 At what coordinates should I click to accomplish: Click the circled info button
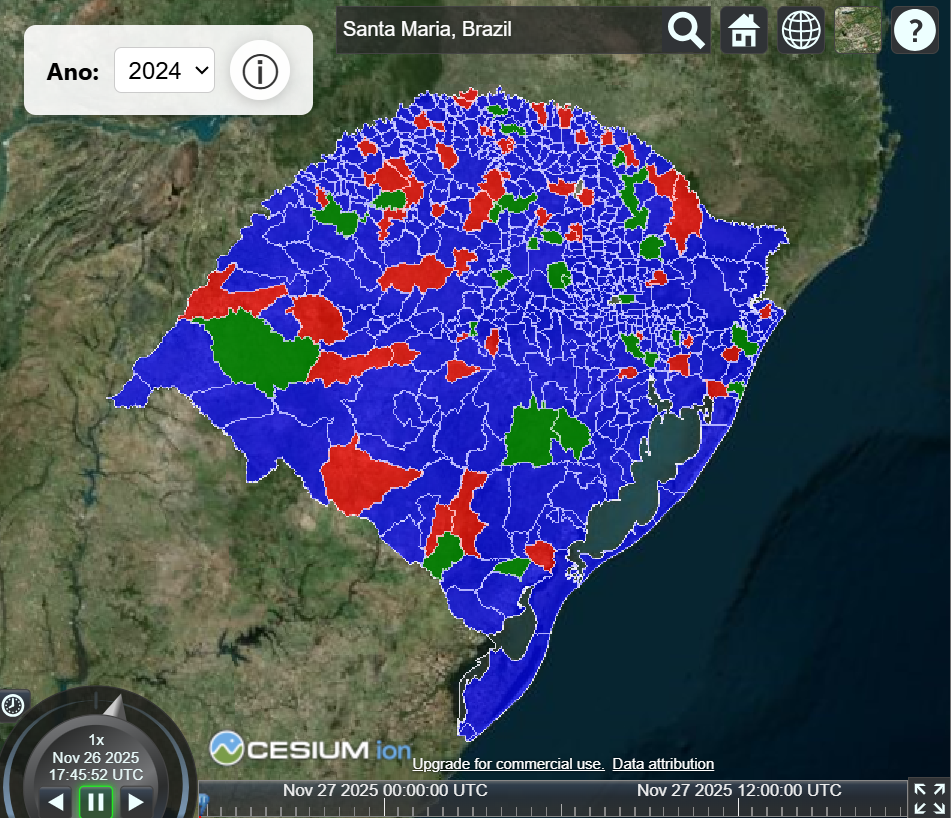tap(260, 71)
